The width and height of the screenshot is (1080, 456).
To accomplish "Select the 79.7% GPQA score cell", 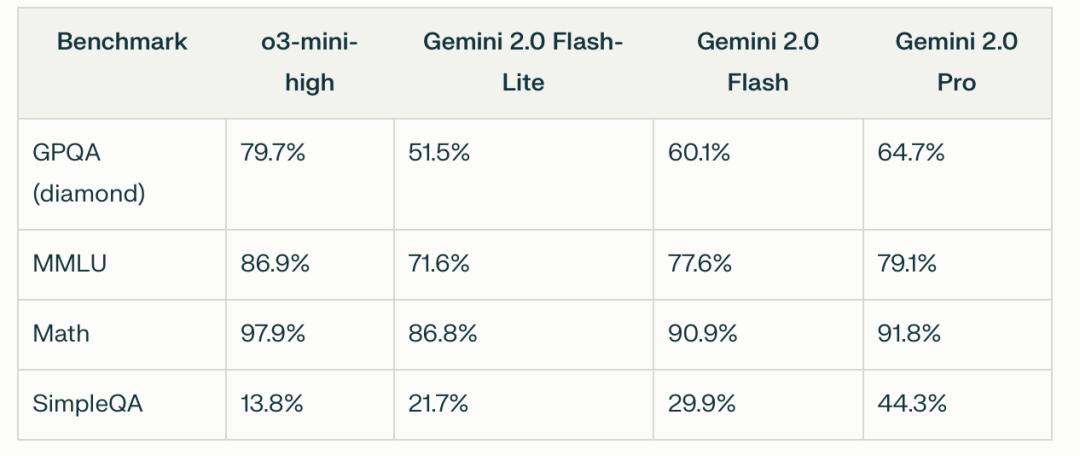I will pos(273,153).
